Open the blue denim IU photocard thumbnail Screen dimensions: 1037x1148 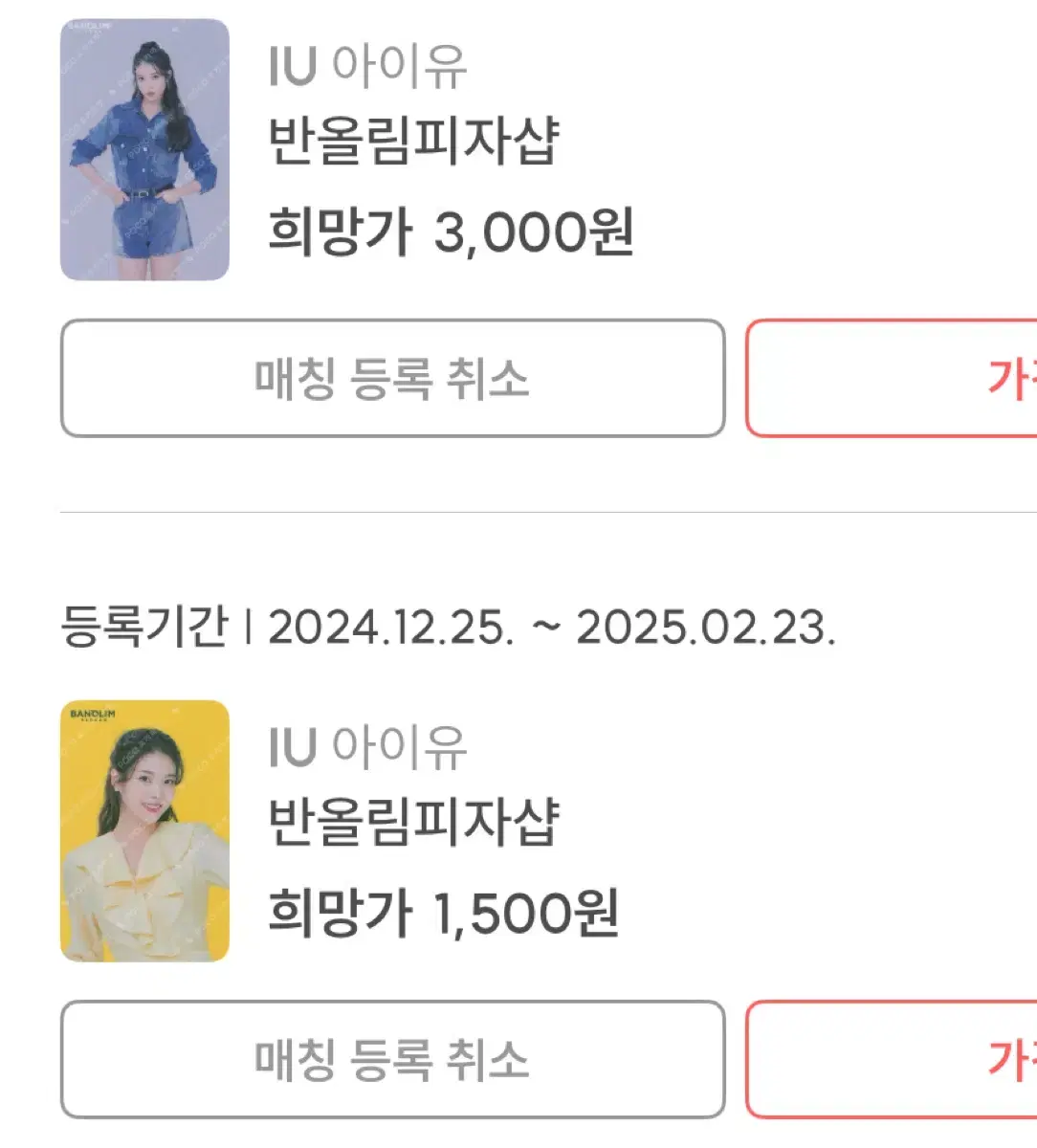click(144, 149)
